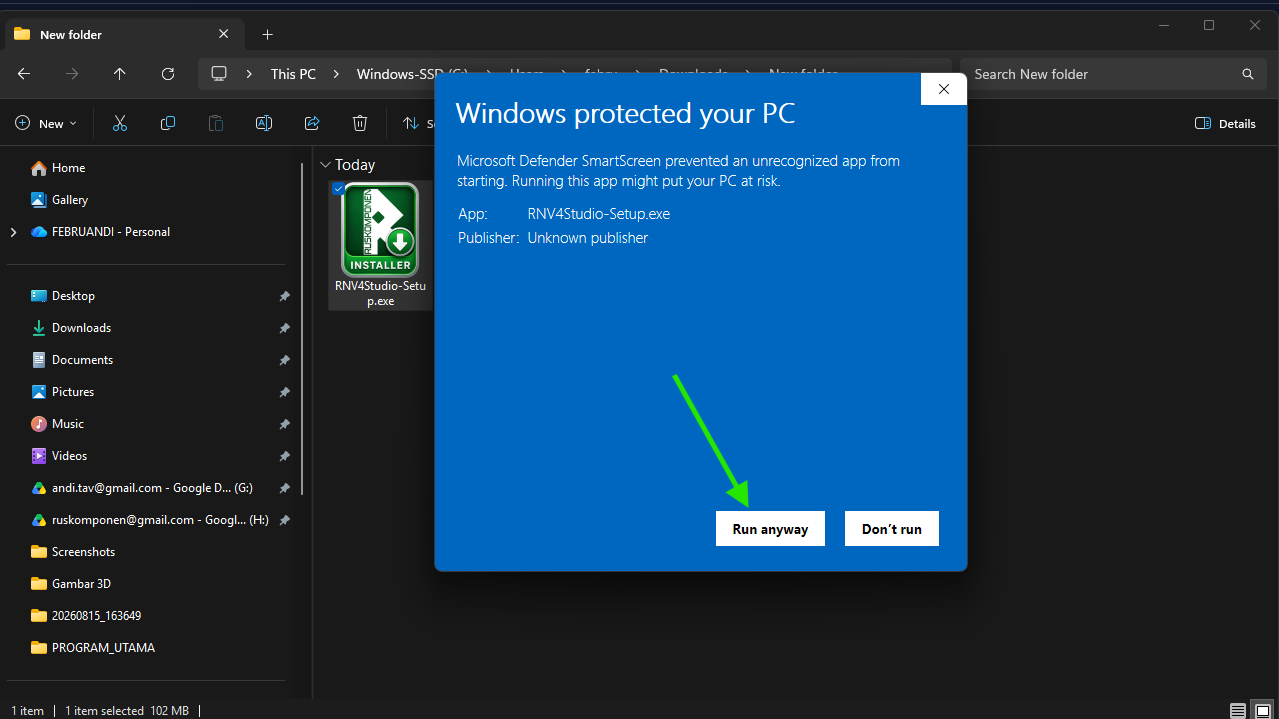This screenshot has width=1279, height=719.
Task: Click the Cut scissors icon
Action: click(120, 123)
